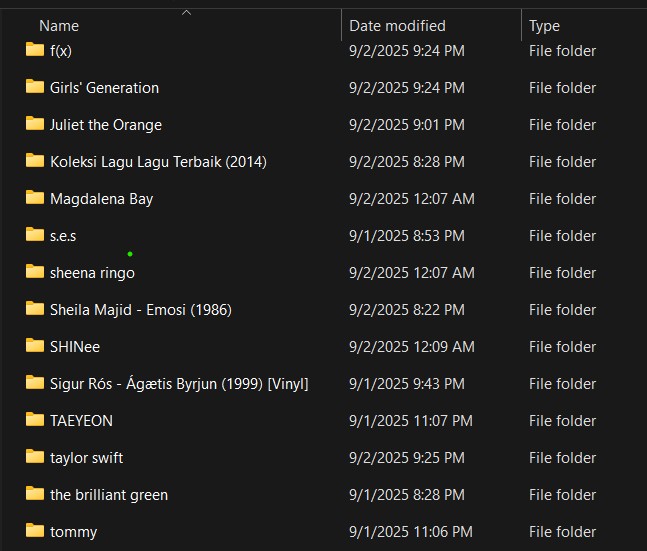The image size is (647, 551).
Task: Select Sheila Majid - Emosi (1986) name
Action: click(141, 310)
